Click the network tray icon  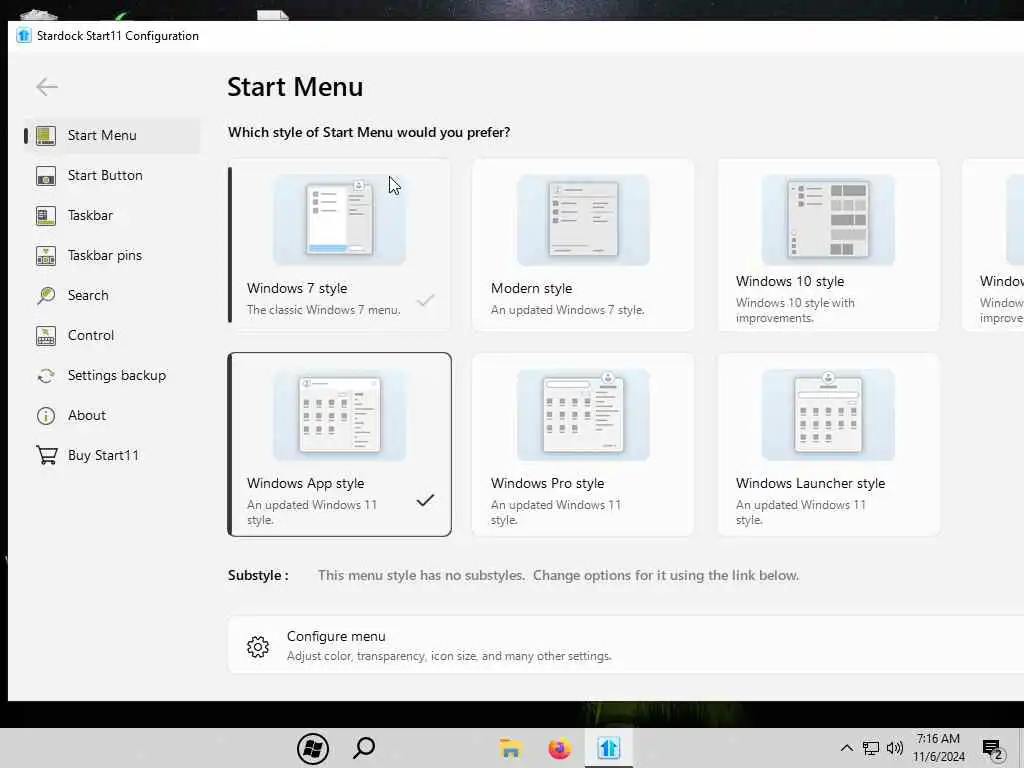point(871,748)
